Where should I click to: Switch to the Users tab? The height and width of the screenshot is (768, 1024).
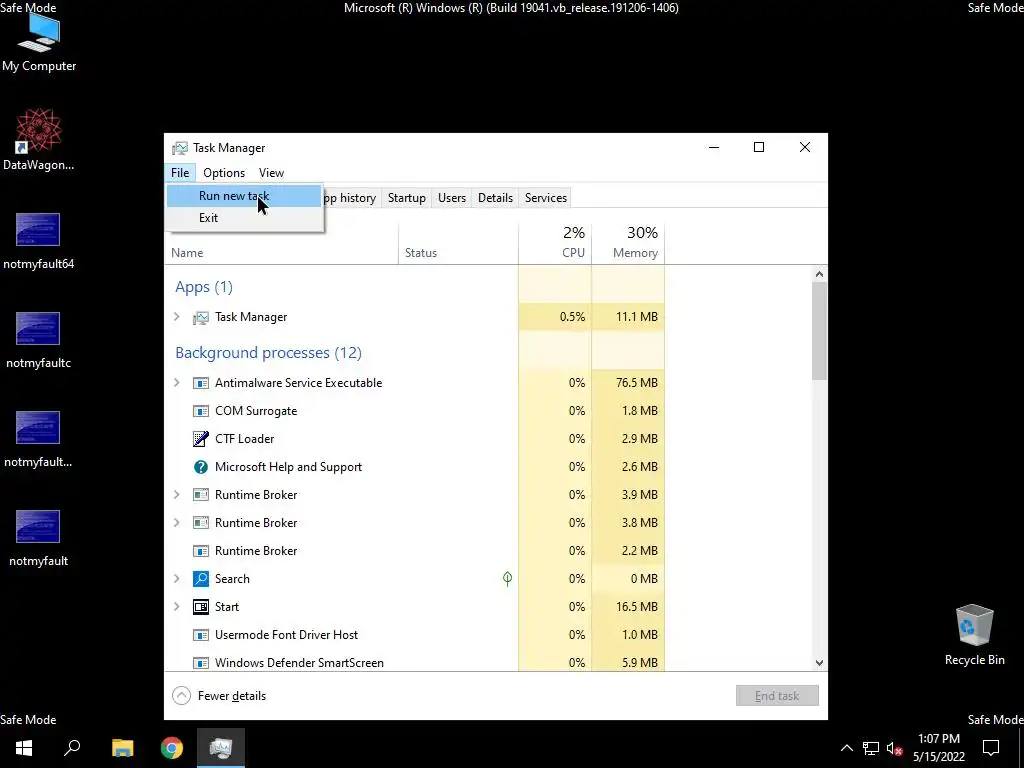point(452,198)
